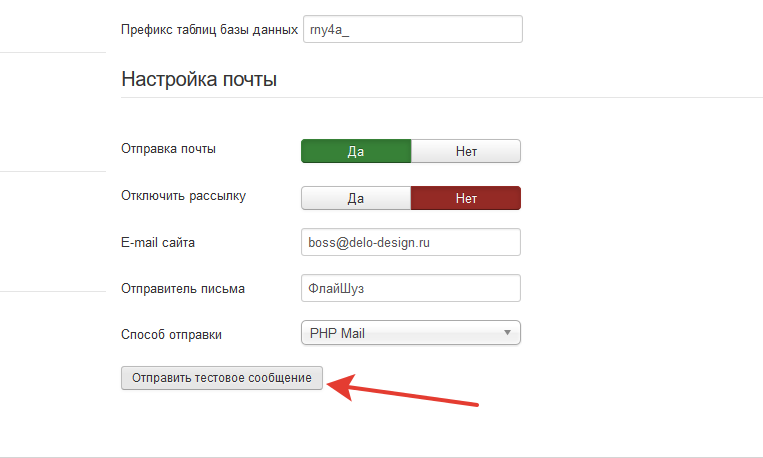Set 'Отключить рассылку' to Нет
763x458 pixels.
pos(466,198)
